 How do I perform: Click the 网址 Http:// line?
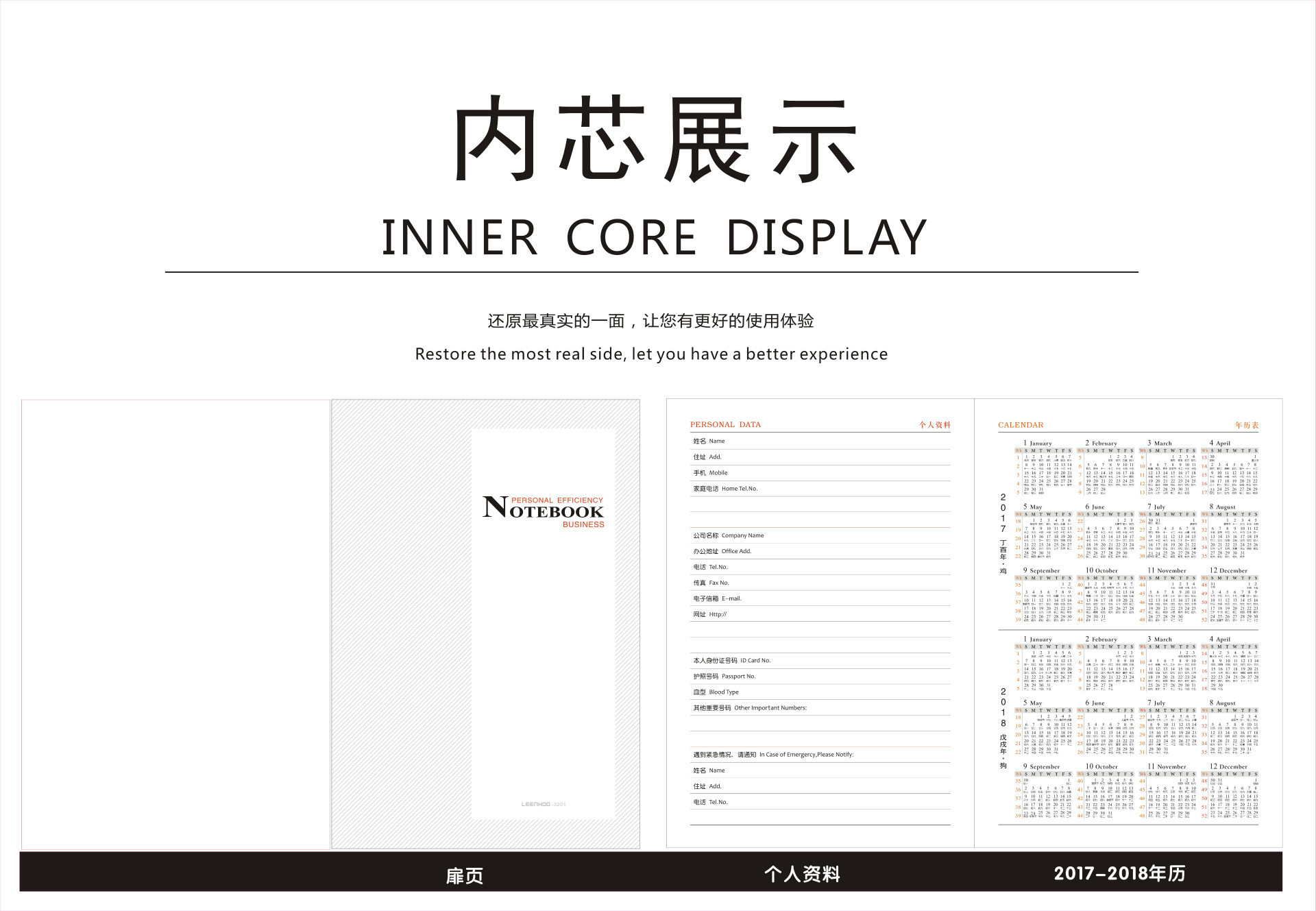pos(820,614)
